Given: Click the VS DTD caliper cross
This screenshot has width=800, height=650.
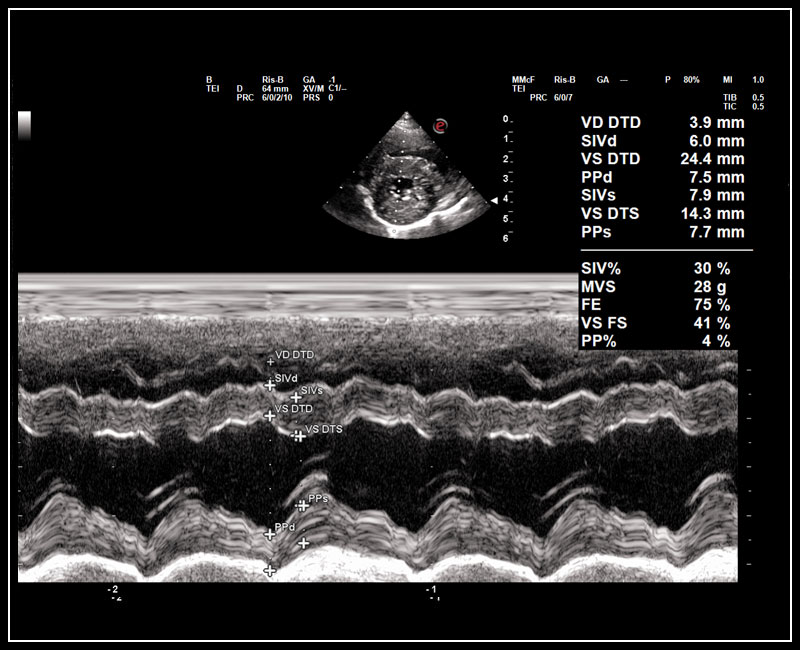Looking at the screenshot, I should coord(269,415).
